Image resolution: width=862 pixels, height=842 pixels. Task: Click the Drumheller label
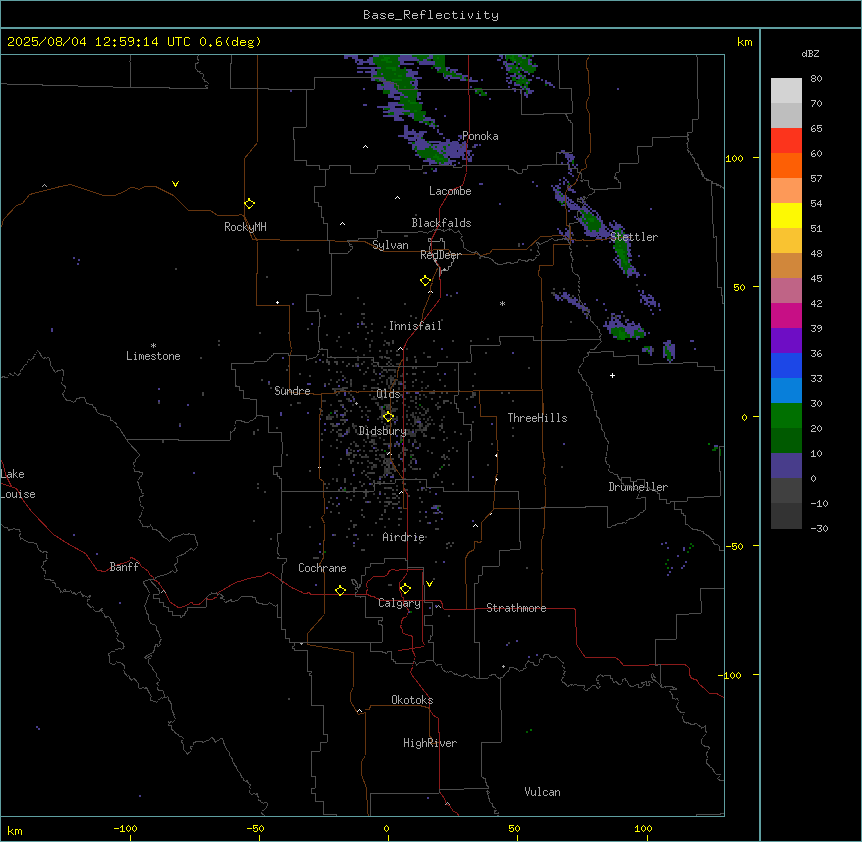(638, 487)
